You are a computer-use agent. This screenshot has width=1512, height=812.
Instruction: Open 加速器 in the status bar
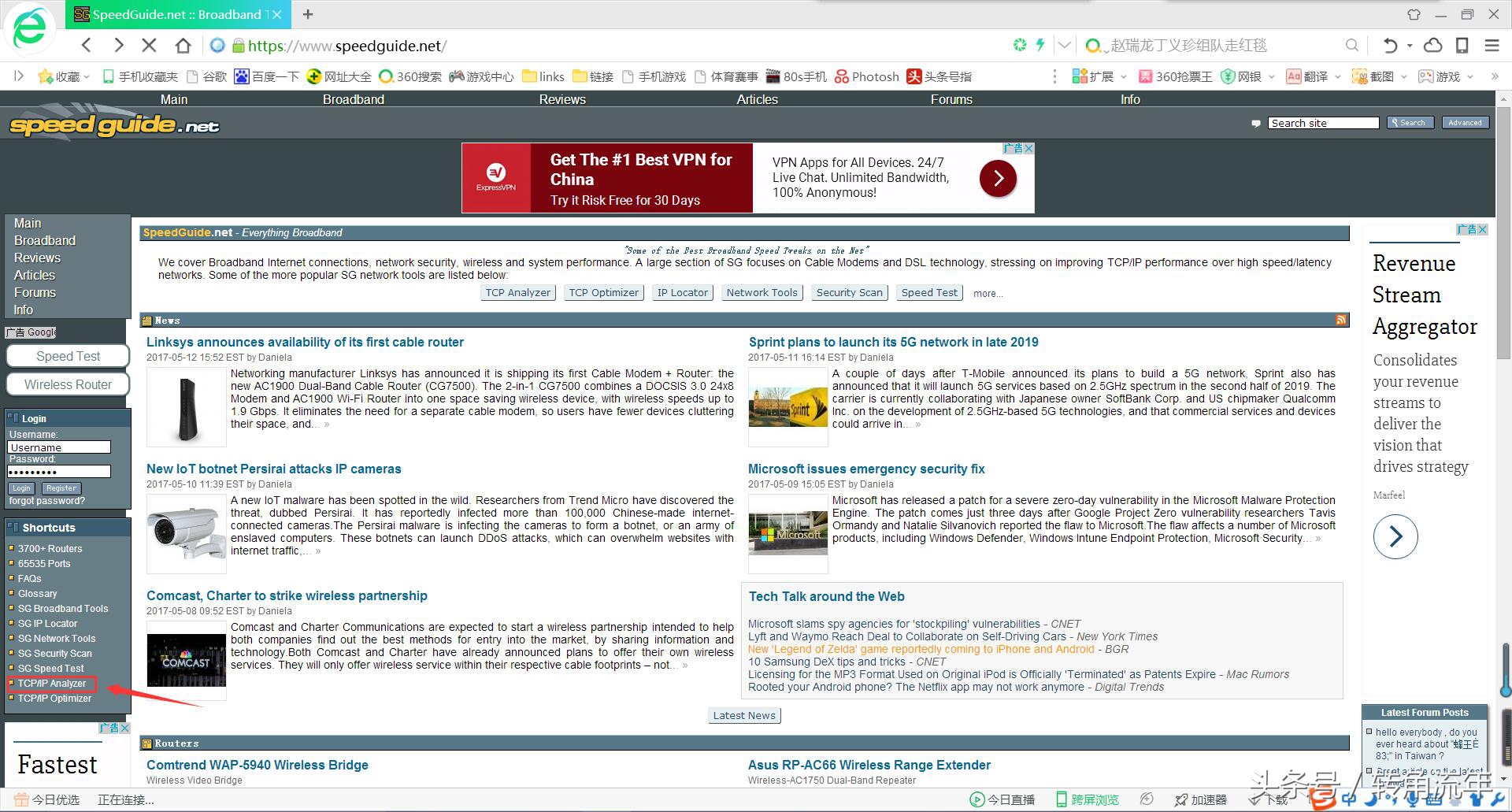click(x=1200, y=799)
